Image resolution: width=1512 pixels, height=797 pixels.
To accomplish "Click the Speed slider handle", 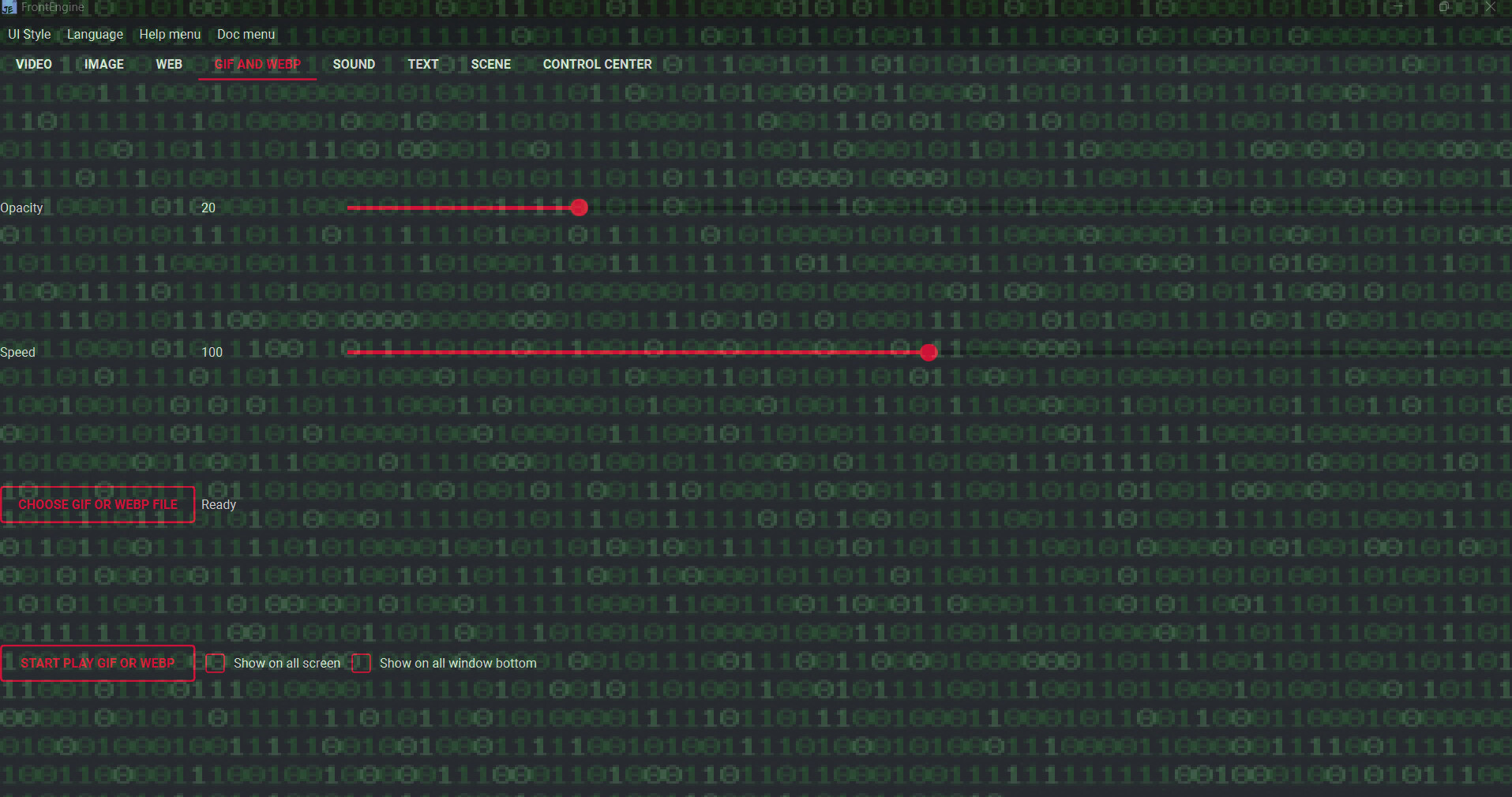I will click(x=928, y=353).
